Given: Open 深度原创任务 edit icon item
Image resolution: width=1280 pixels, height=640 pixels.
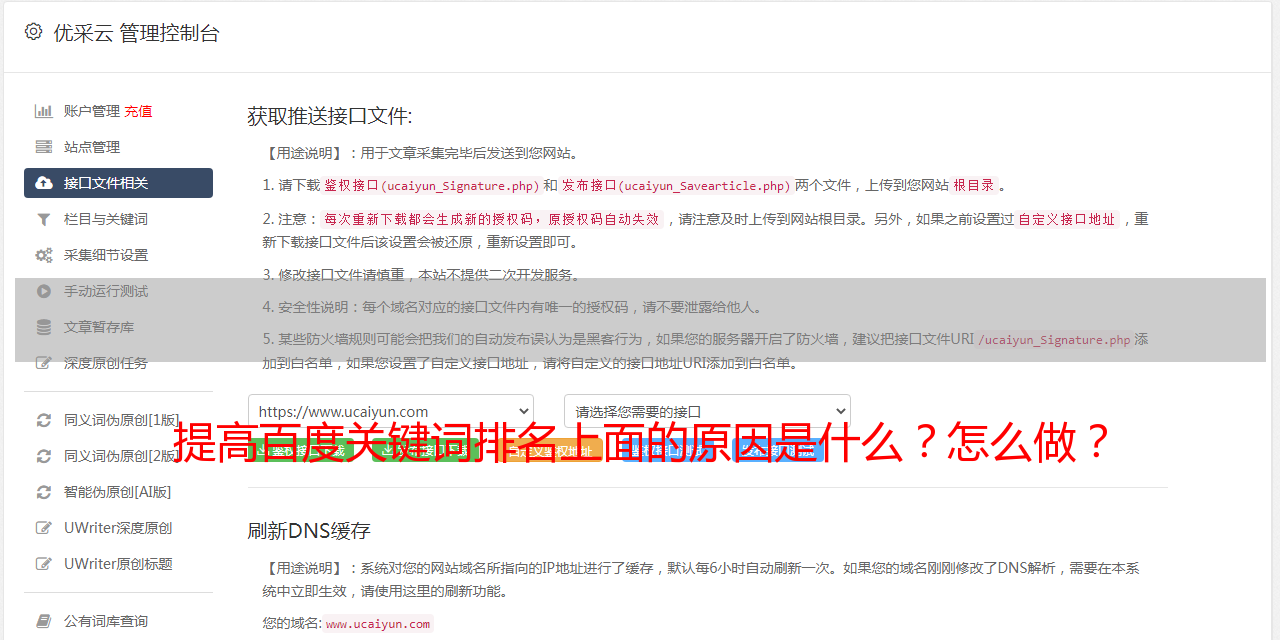Looking at the screenshot, I should click(x=44, y=363).
